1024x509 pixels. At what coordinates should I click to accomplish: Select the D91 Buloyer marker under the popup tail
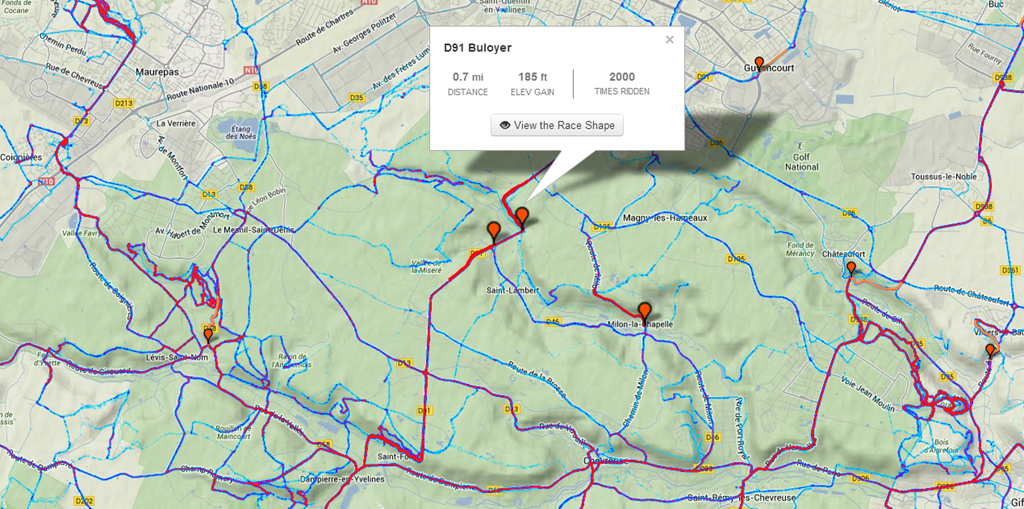pos(522,217)
